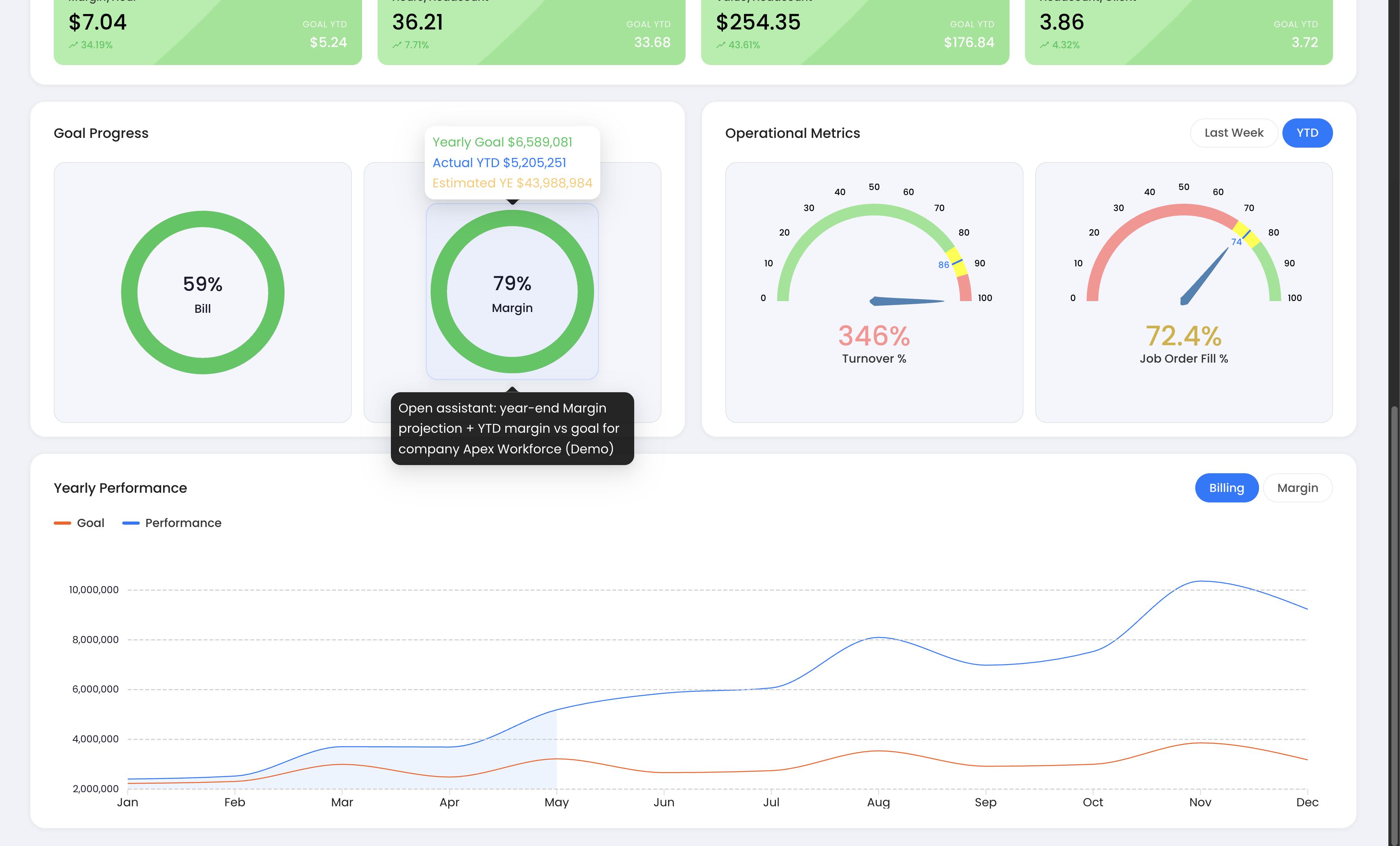This screenshot has width=1400, height=846.
Task: Click the Goal YTD $5.24 value
Action: 329,42
